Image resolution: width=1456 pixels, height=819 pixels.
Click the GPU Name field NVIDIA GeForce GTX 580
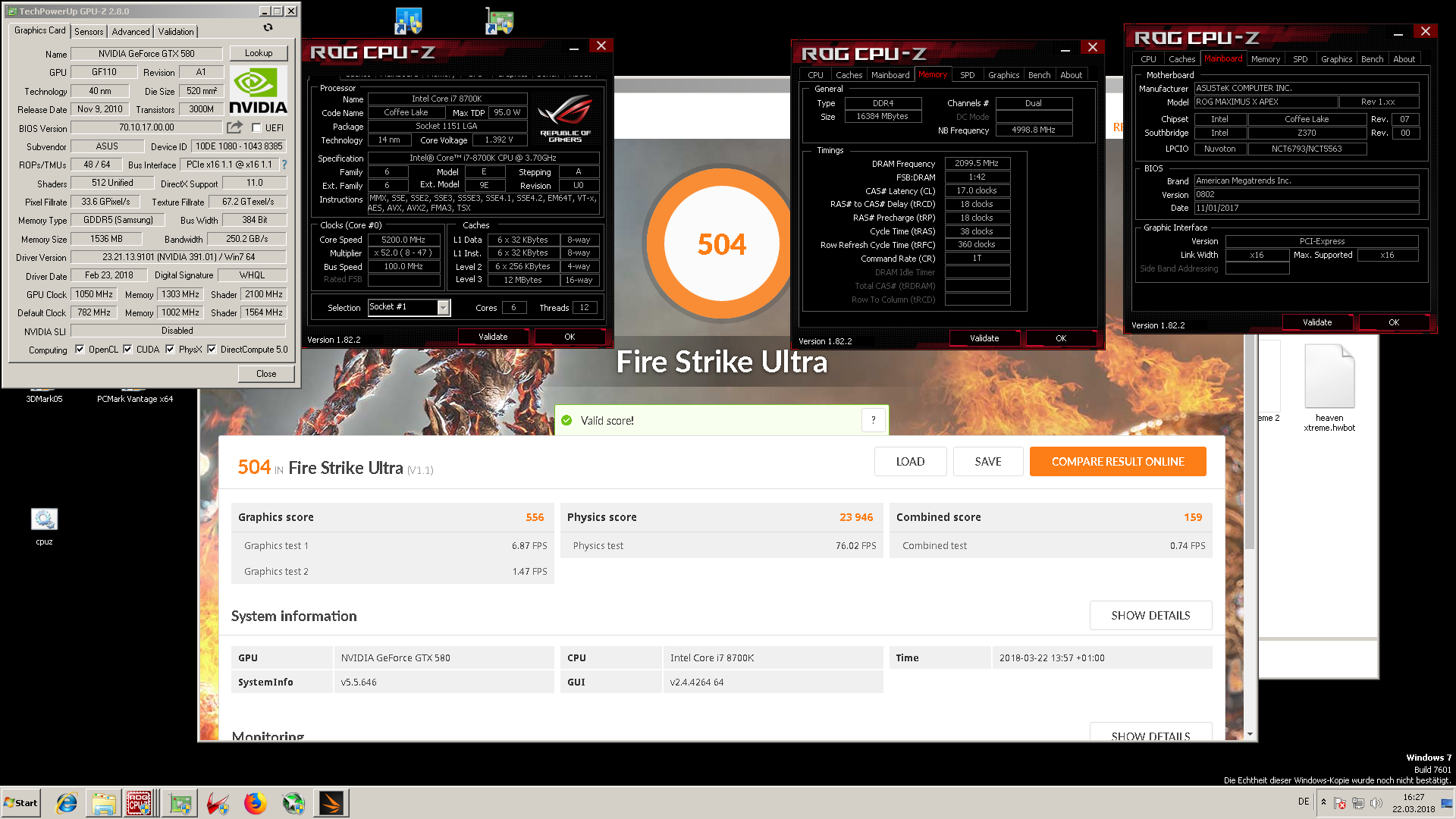pyautogui.click(x=146, y=54)
